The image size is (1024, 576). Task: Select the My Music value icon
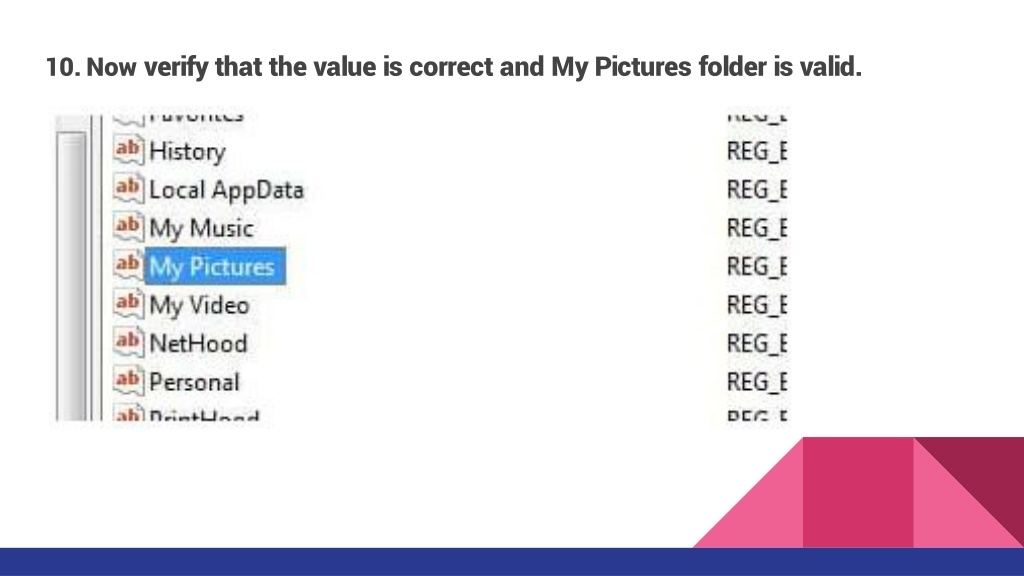pyautogui.click(x=129, y=227)
